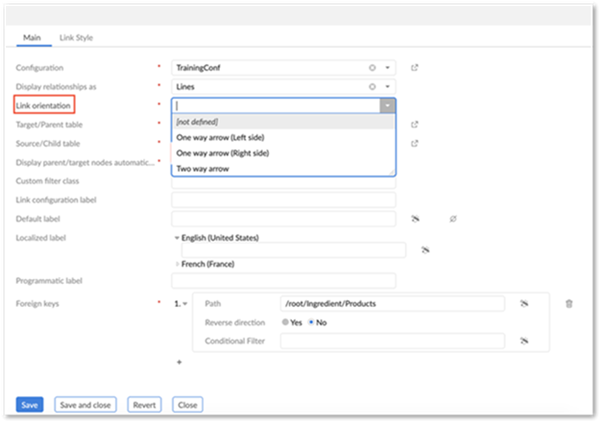Open Configuration record via external link icon
The image size is (600, 422).
414,68
